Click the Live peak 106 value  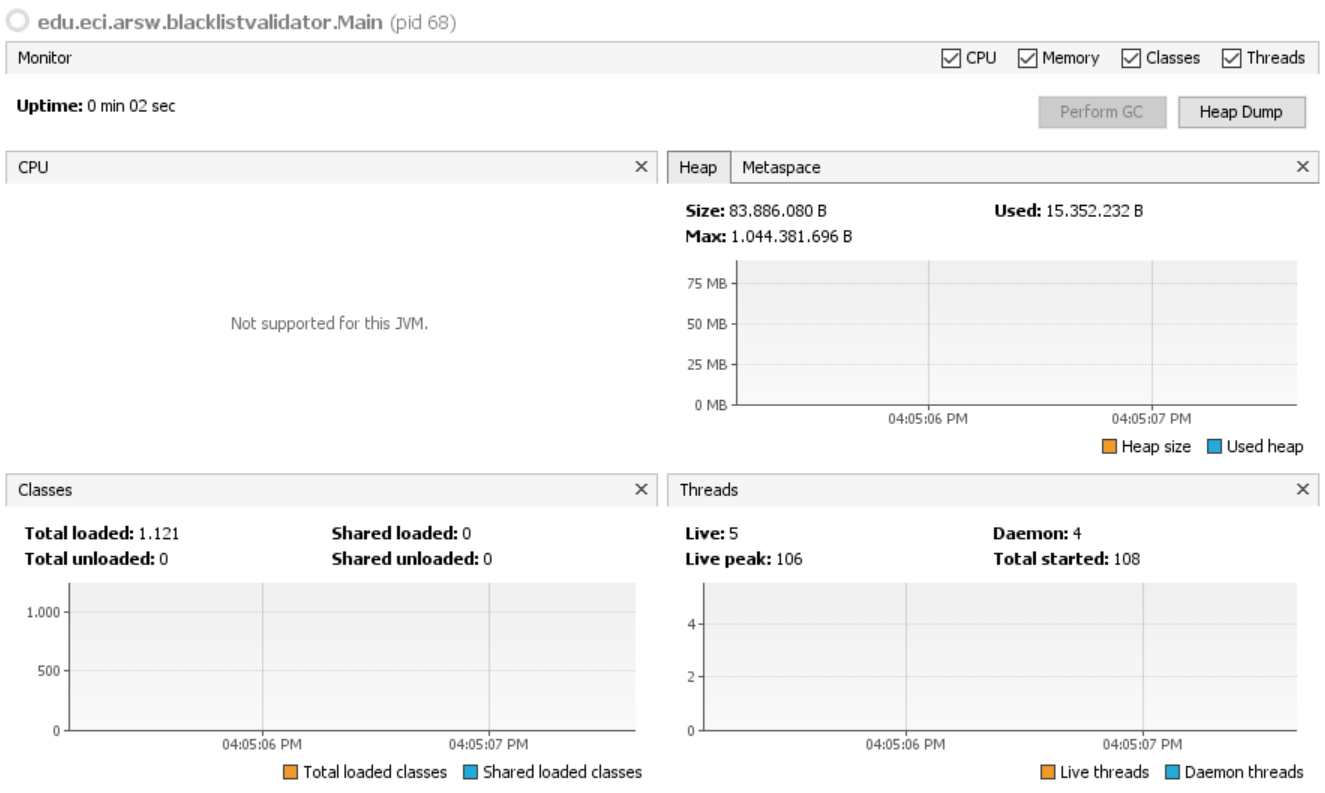pyautogui.click(x=790, y=559)
